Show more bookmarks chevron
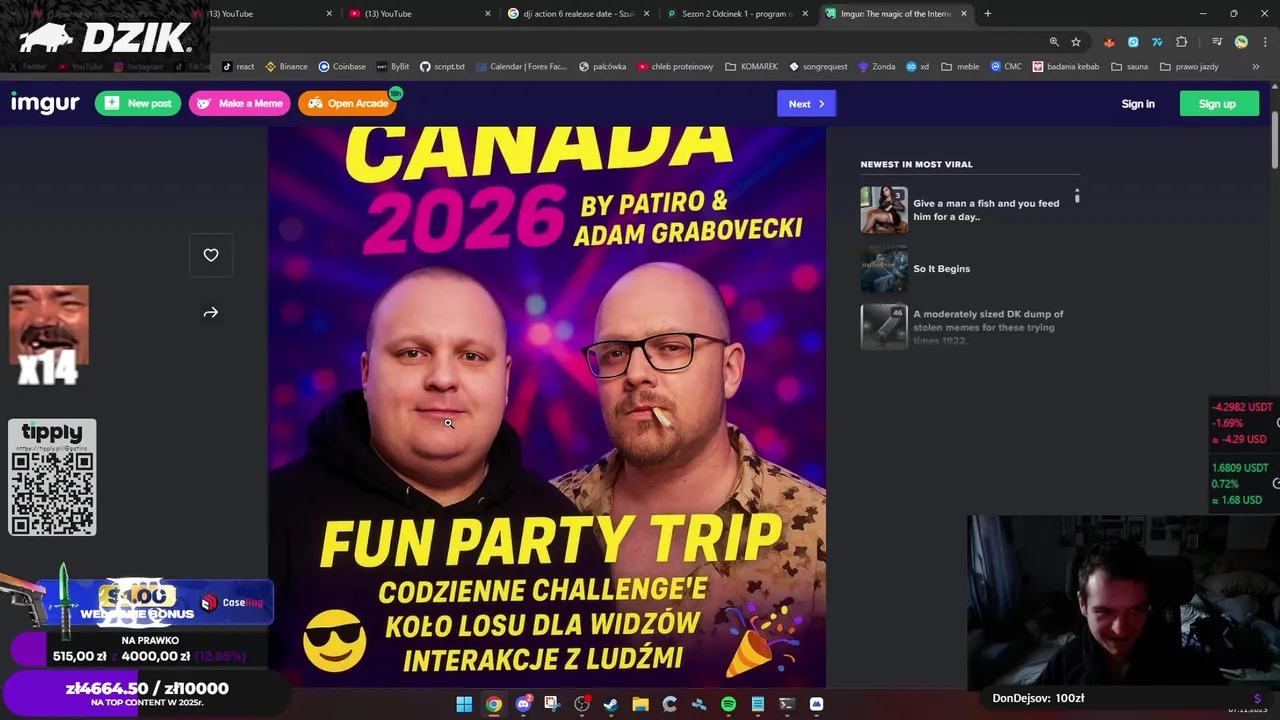Image resolution: width=1280 pixels, height=720 pixels. coord(1256,67)
